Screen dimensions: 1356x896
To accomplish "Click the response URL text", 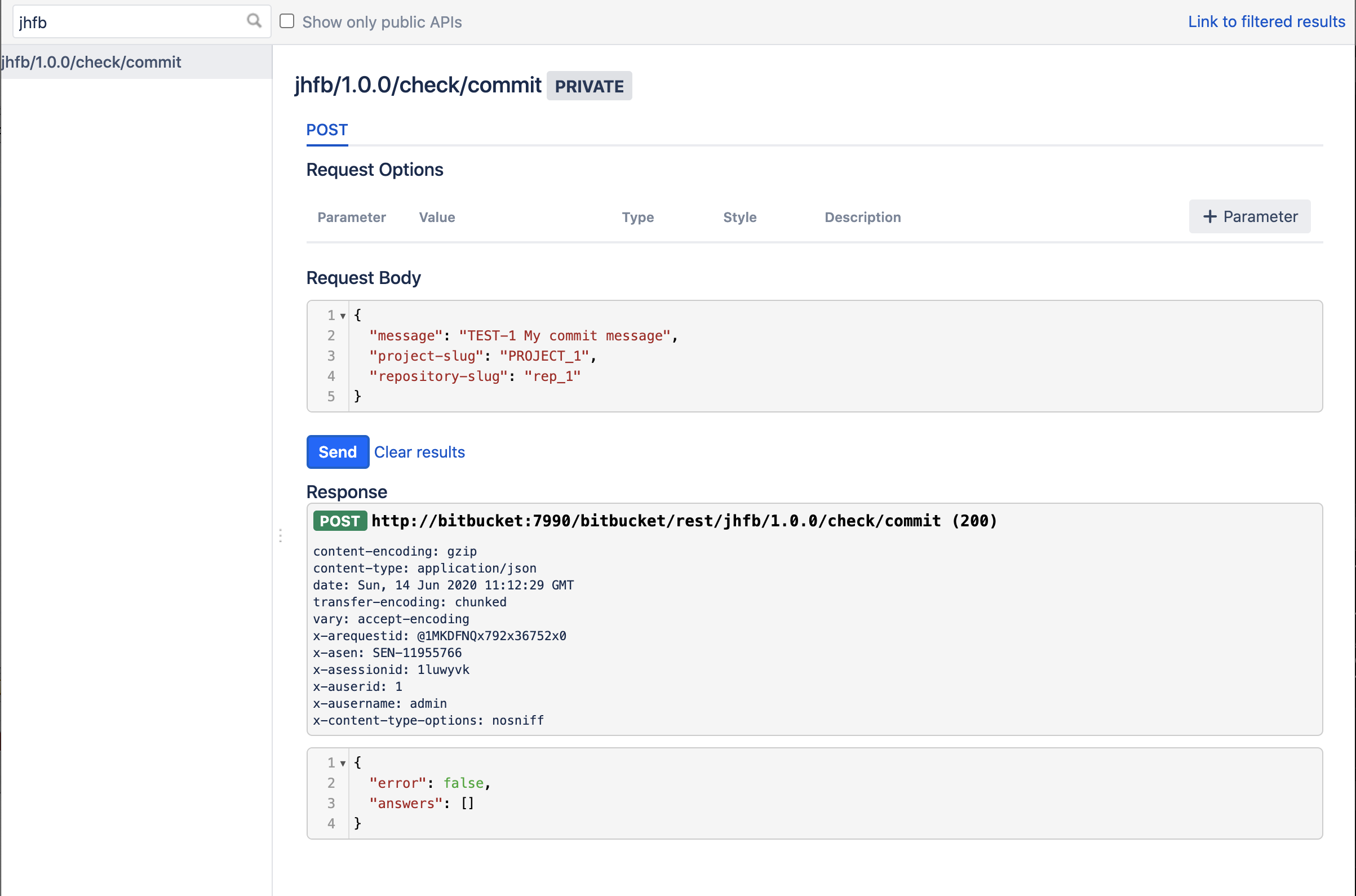I will 684,521.
